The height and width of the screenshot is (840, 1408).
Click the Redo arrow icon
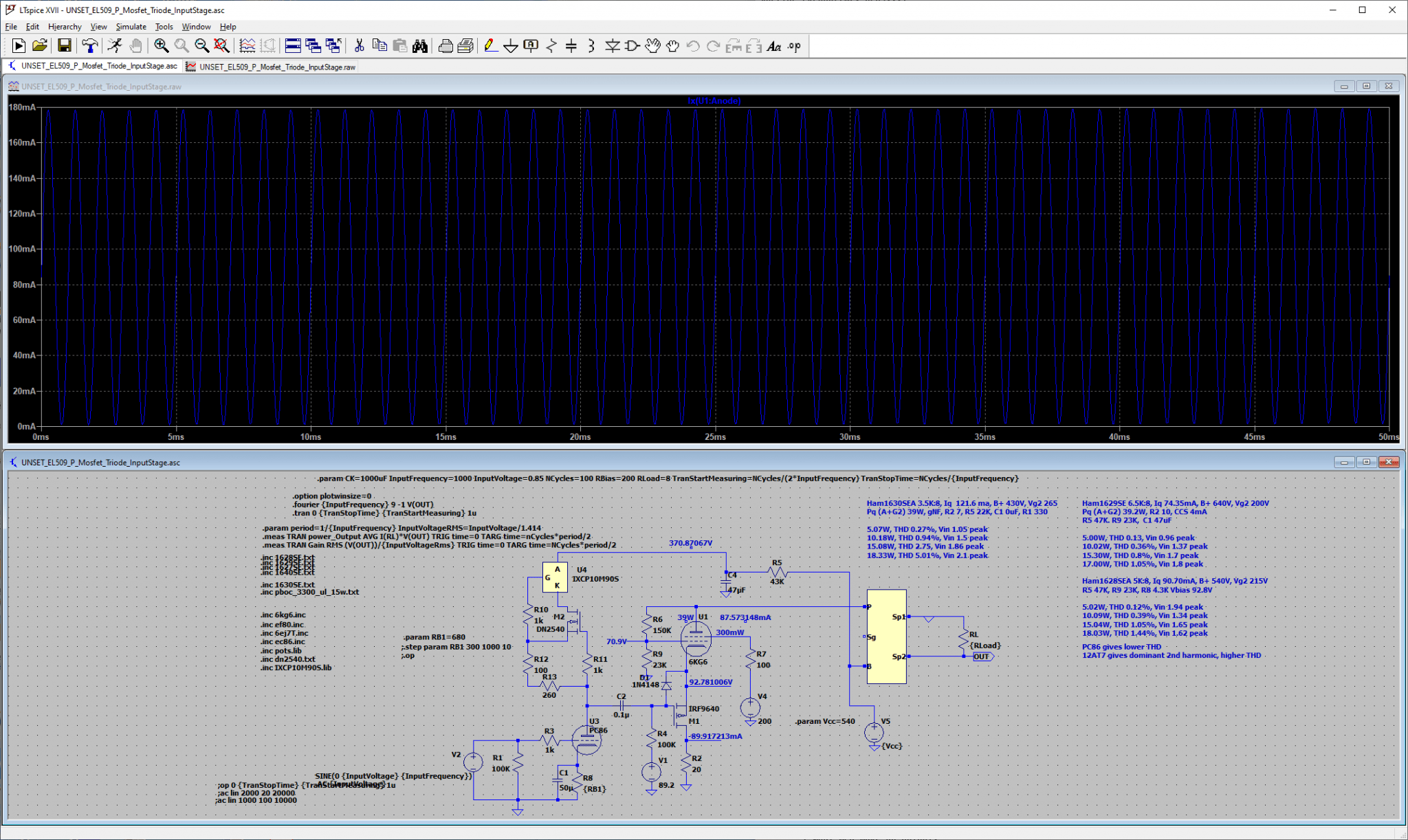click(x=713, y=46)
